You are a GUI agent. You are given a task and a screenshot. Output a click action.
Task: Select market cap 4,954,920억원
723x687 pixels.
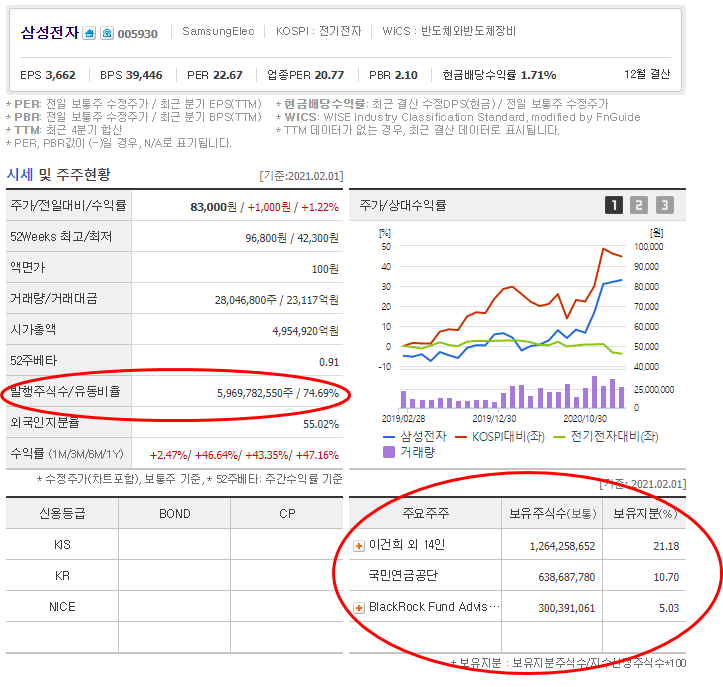305,331
